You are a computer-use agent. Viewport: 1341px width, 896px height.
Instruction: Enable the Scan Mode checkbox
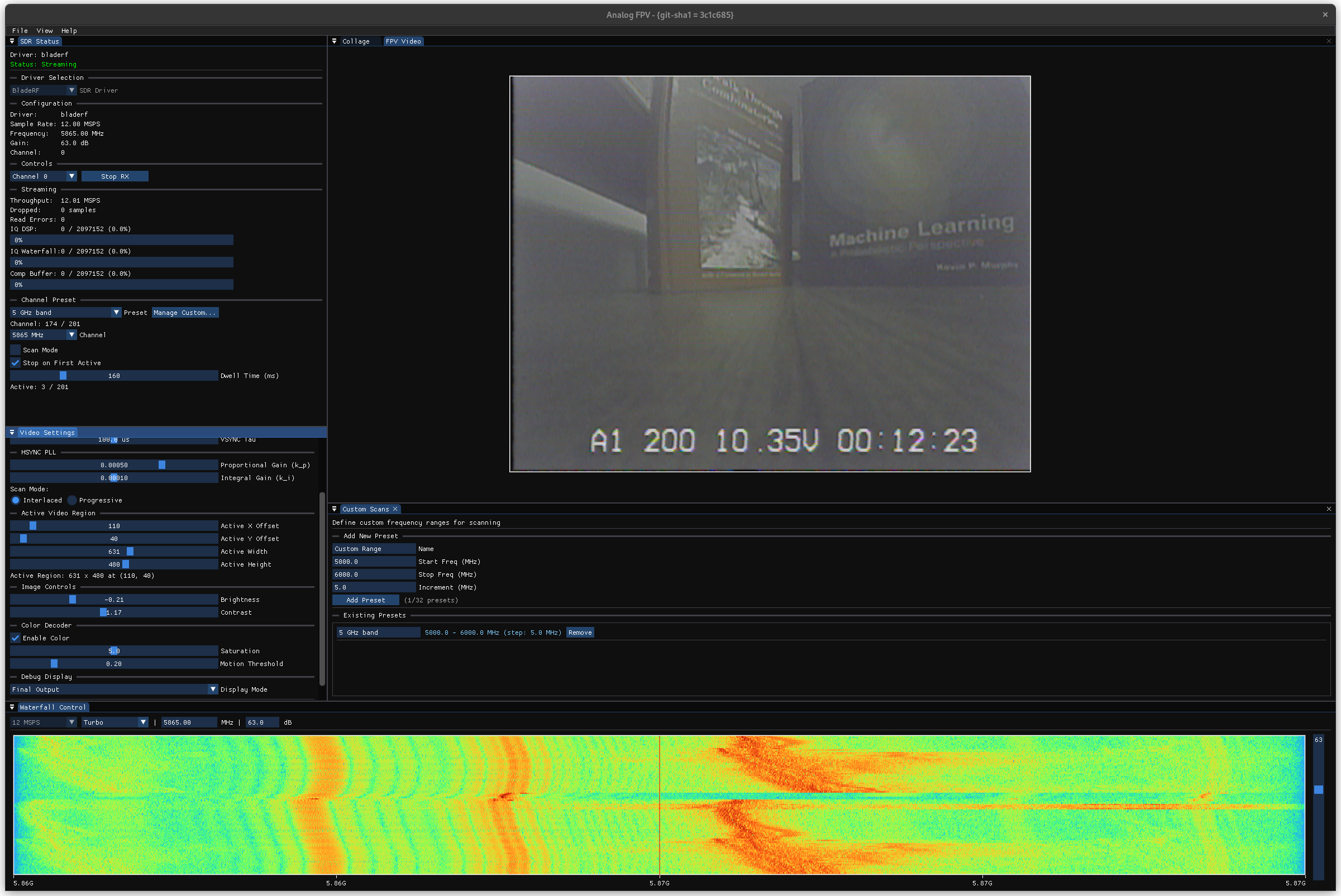[16, 349]
